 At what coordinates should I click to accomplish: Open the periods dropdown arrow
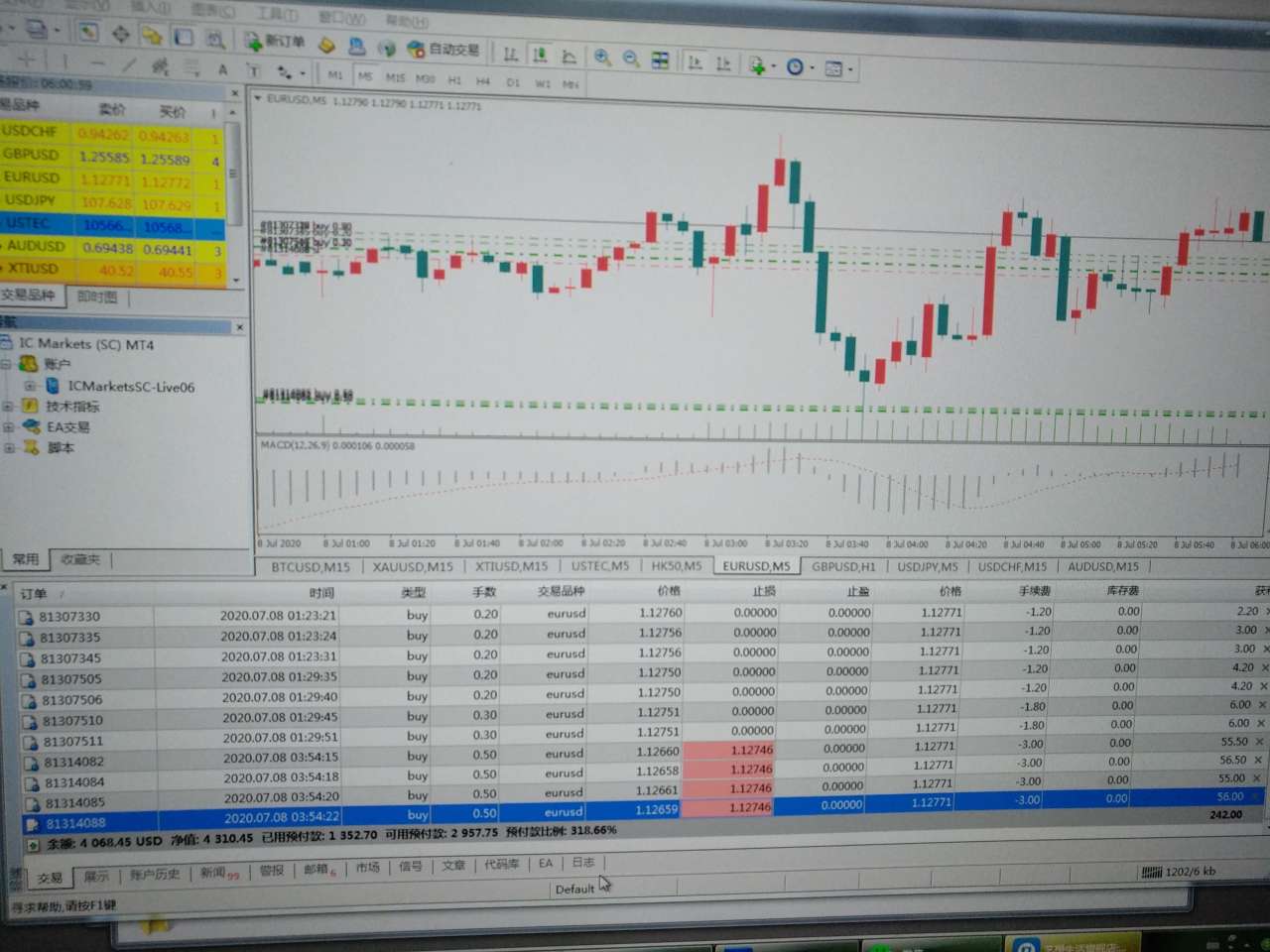click(812, 68)
